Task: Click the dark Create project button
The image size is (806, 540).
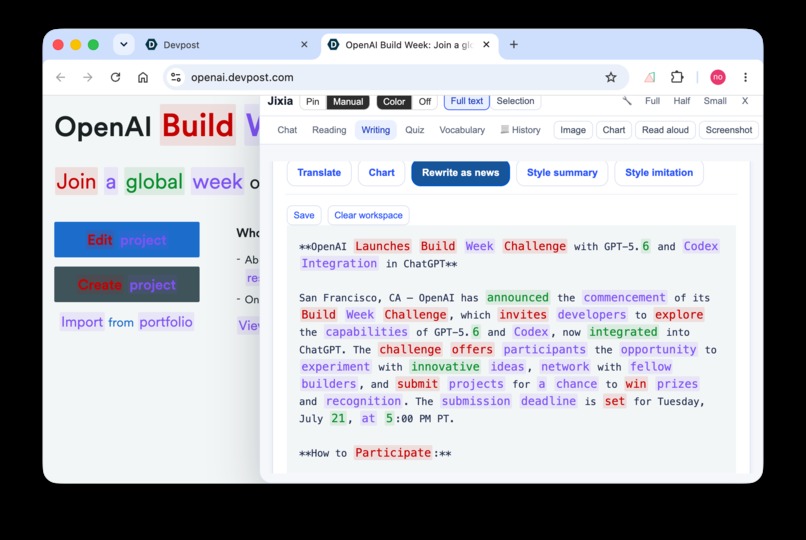Action: pyautogui.click(x=127, y=284)
